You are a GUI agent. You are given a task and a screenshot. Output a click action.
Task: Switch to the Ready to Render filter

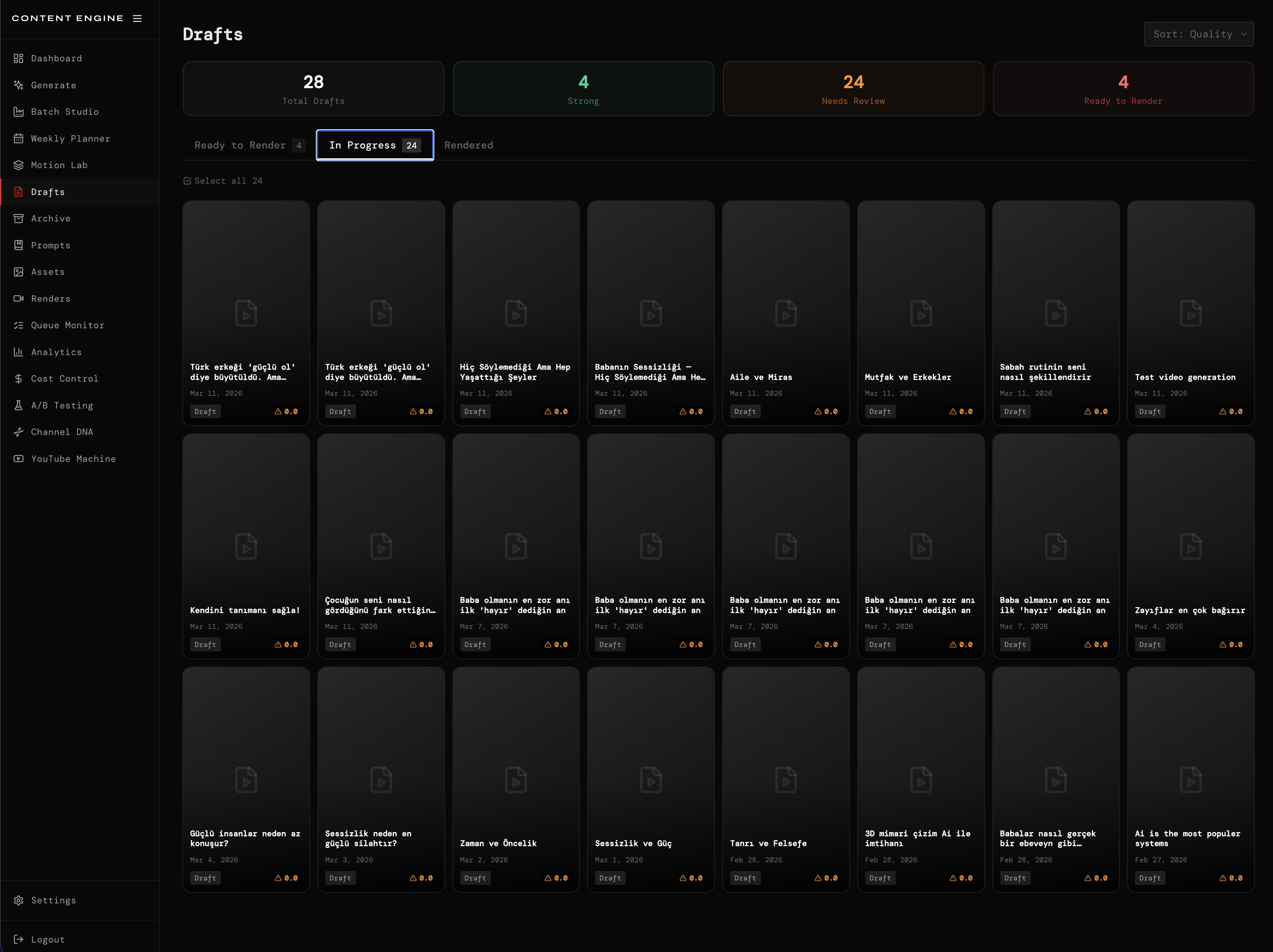coord(249,145)
